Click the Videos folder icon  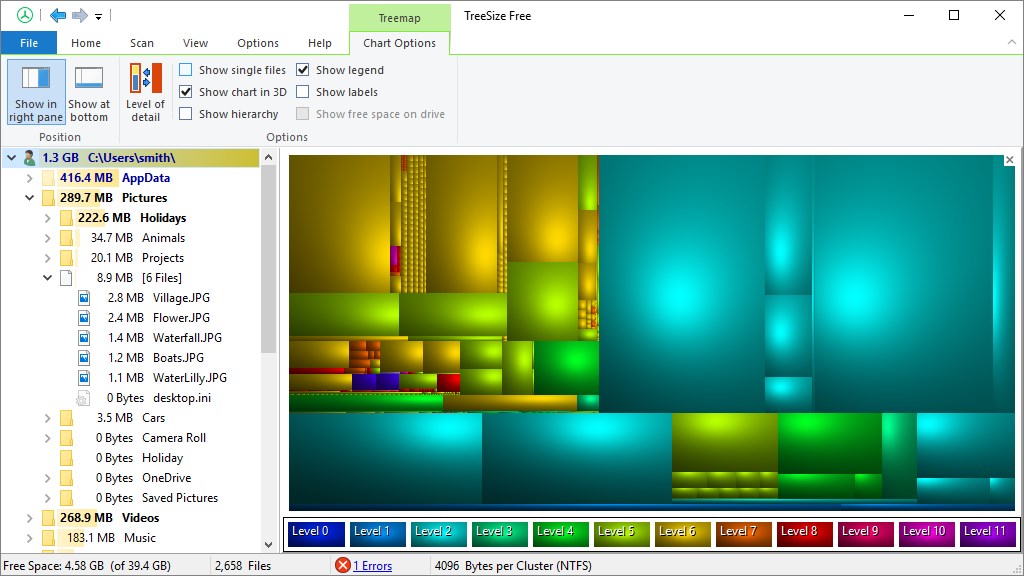point(48,518)
